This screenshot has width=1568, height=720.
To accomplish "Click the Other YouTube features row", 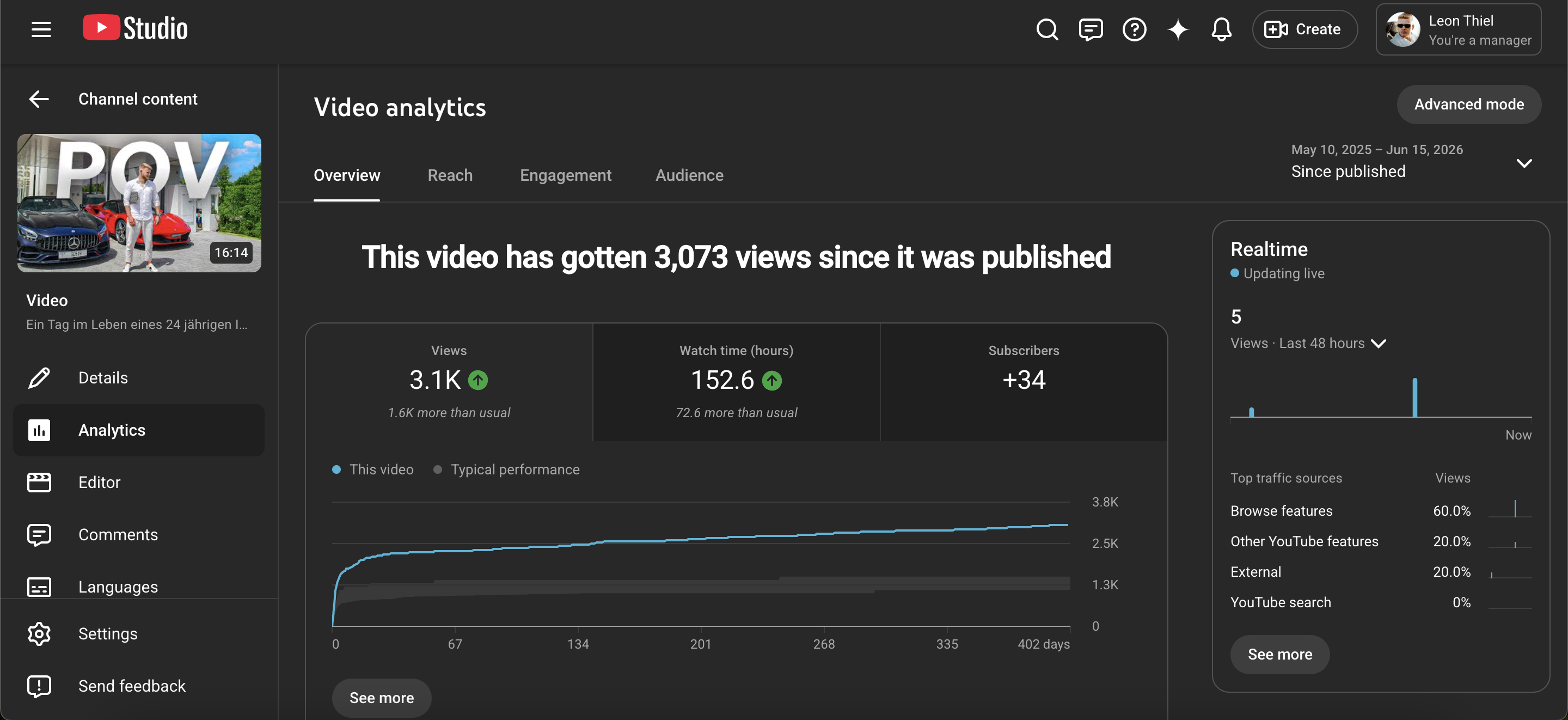I will (1381, 541).
